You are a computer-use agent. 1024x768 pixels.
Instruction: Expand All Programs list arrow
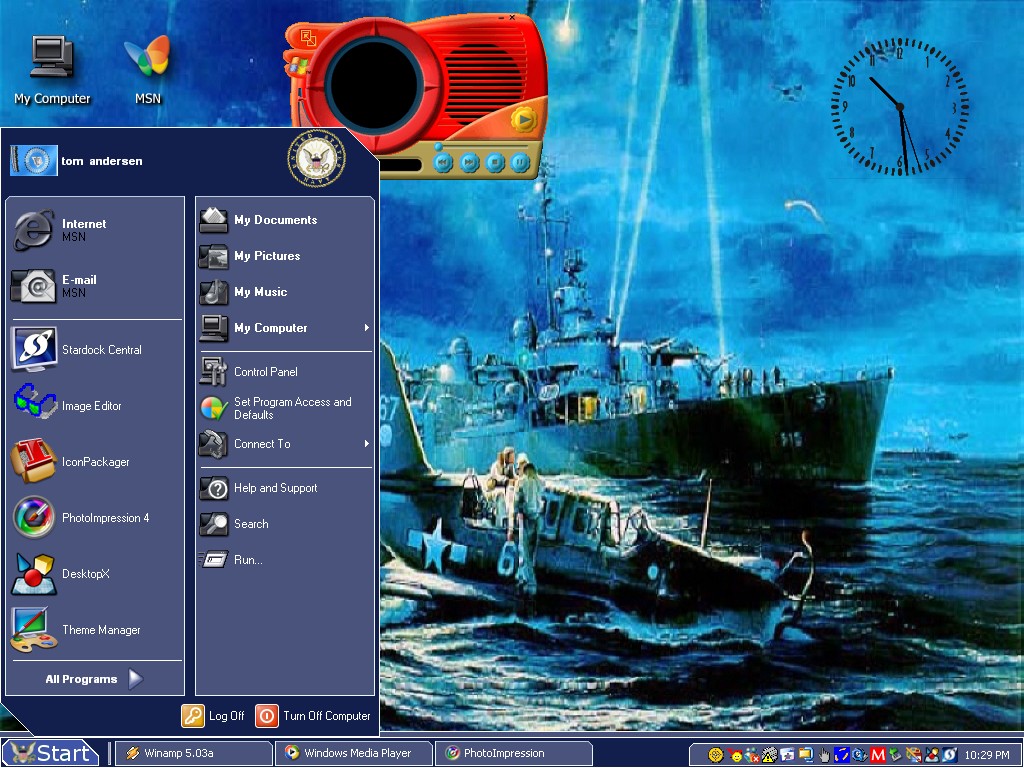tap(135, 679)
